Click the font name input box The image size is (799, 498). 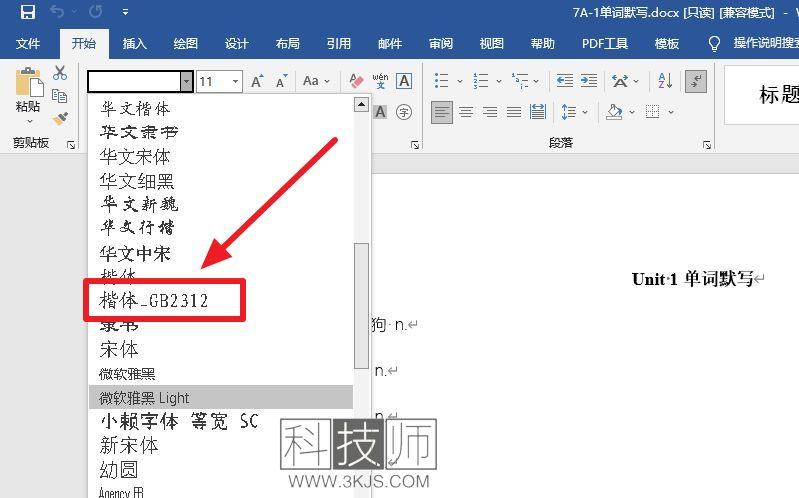135,82
